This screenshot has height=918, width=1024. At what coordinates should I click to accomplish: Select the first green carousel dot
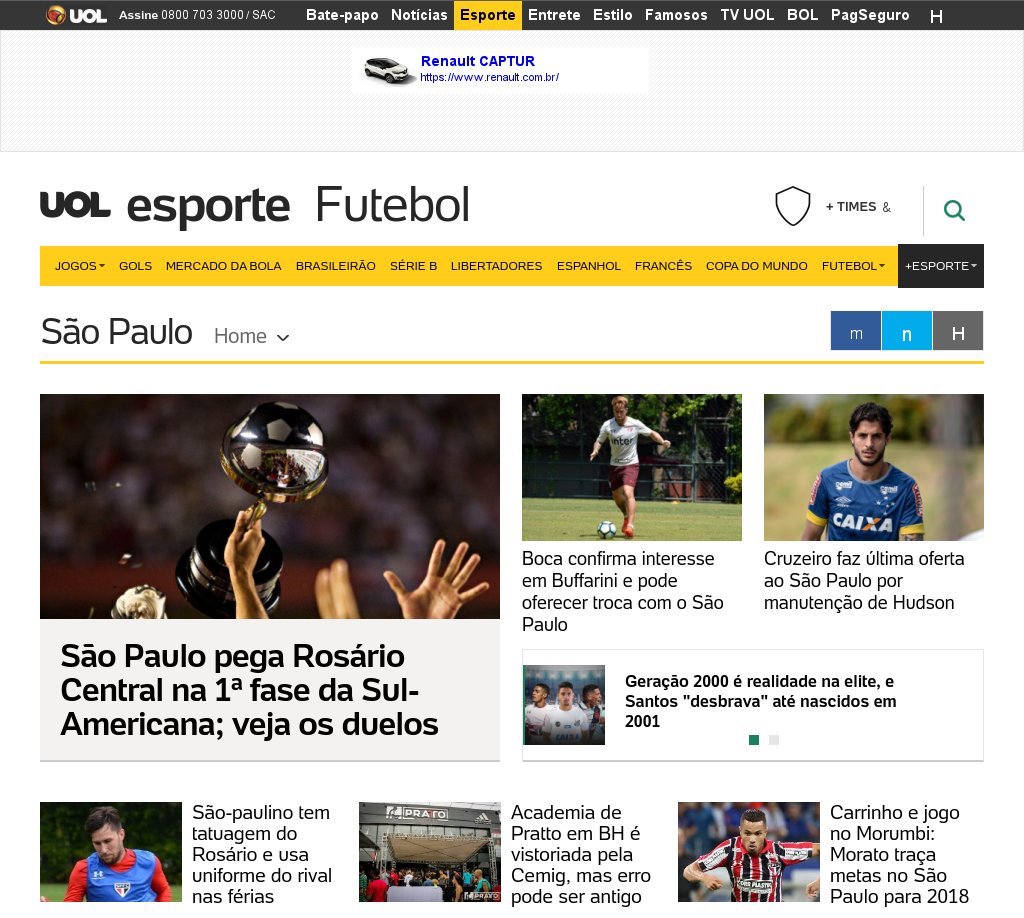click(x=754, y=740)
